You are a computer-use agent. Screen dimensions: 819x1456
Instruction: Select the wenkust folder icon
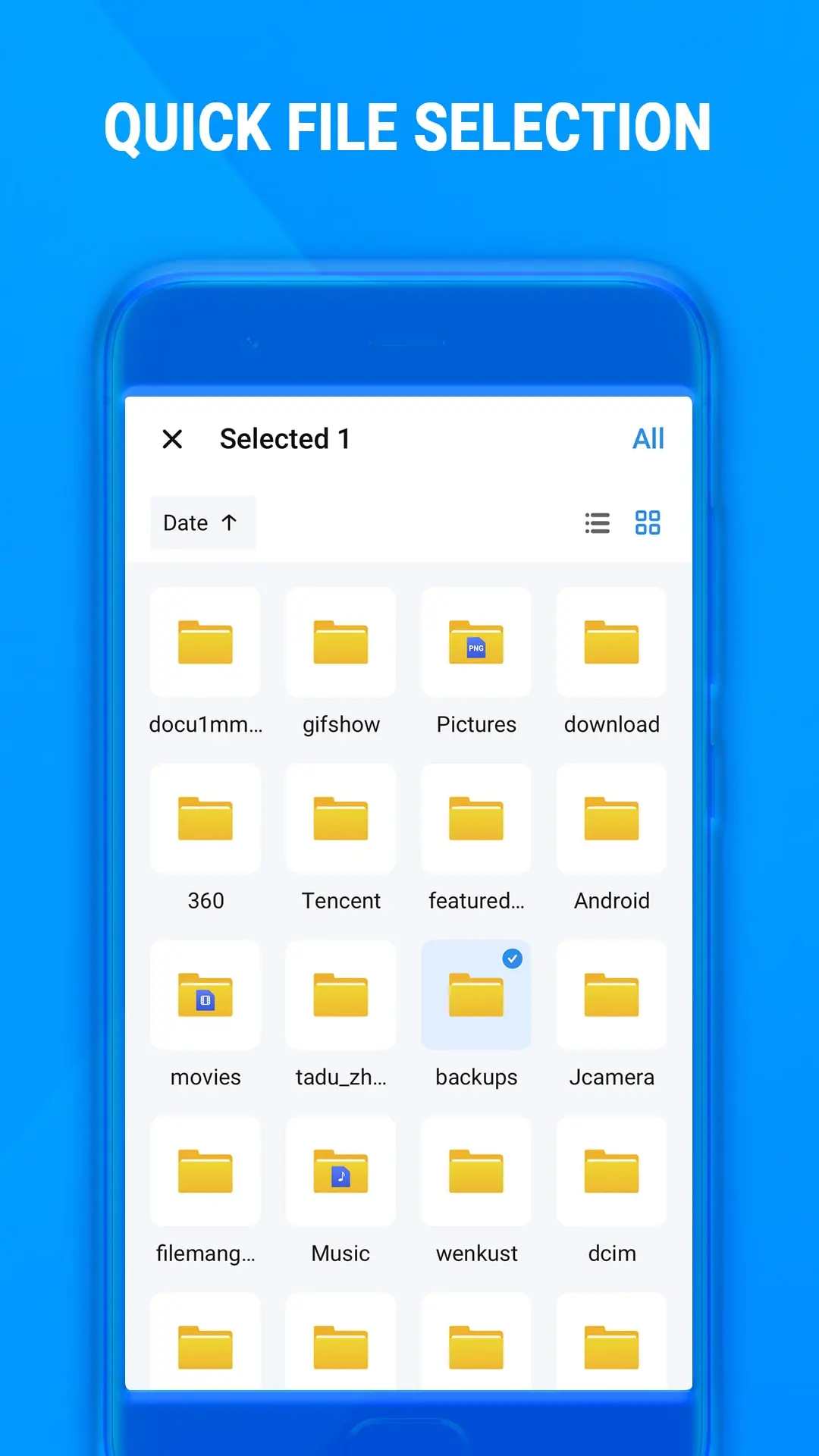click(x=476, y=1172)
